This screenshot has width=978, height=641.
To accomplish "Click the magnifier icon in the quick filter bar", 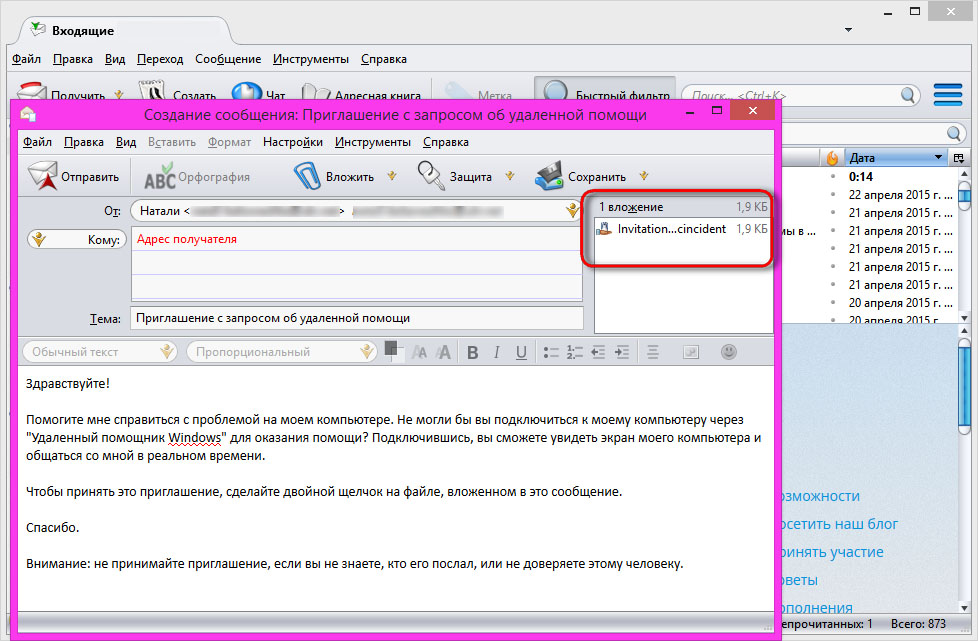I will pyautogui.click(x=954, y=133).
